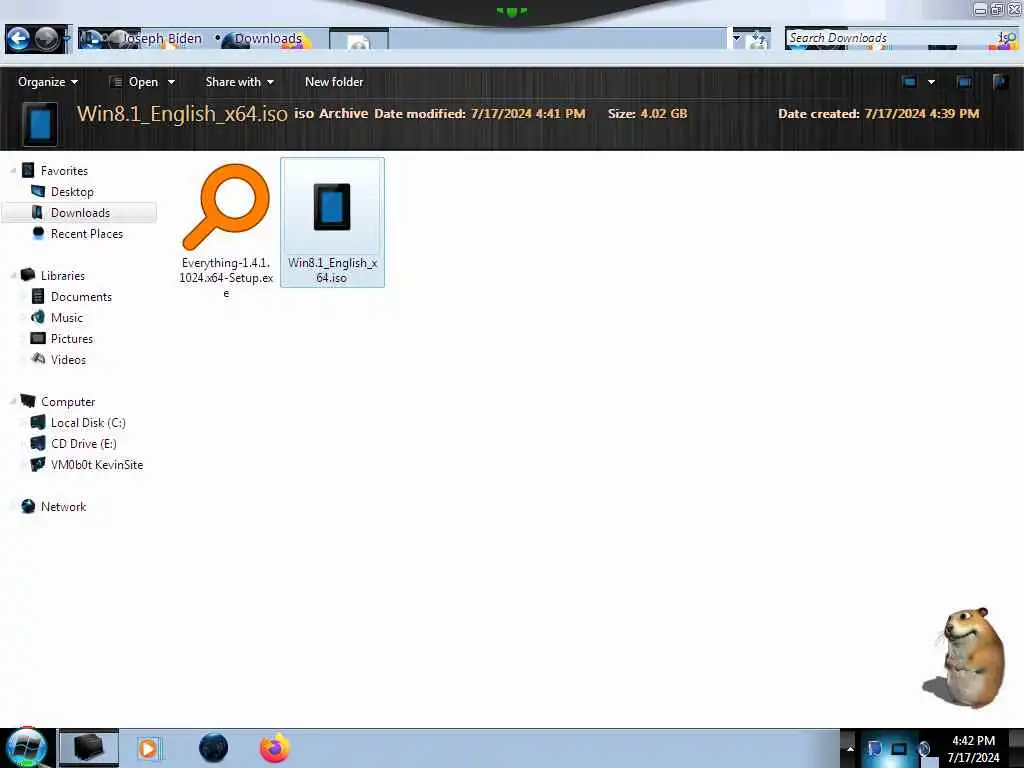
Task: Open Recent Places
Action: point(87,234)
